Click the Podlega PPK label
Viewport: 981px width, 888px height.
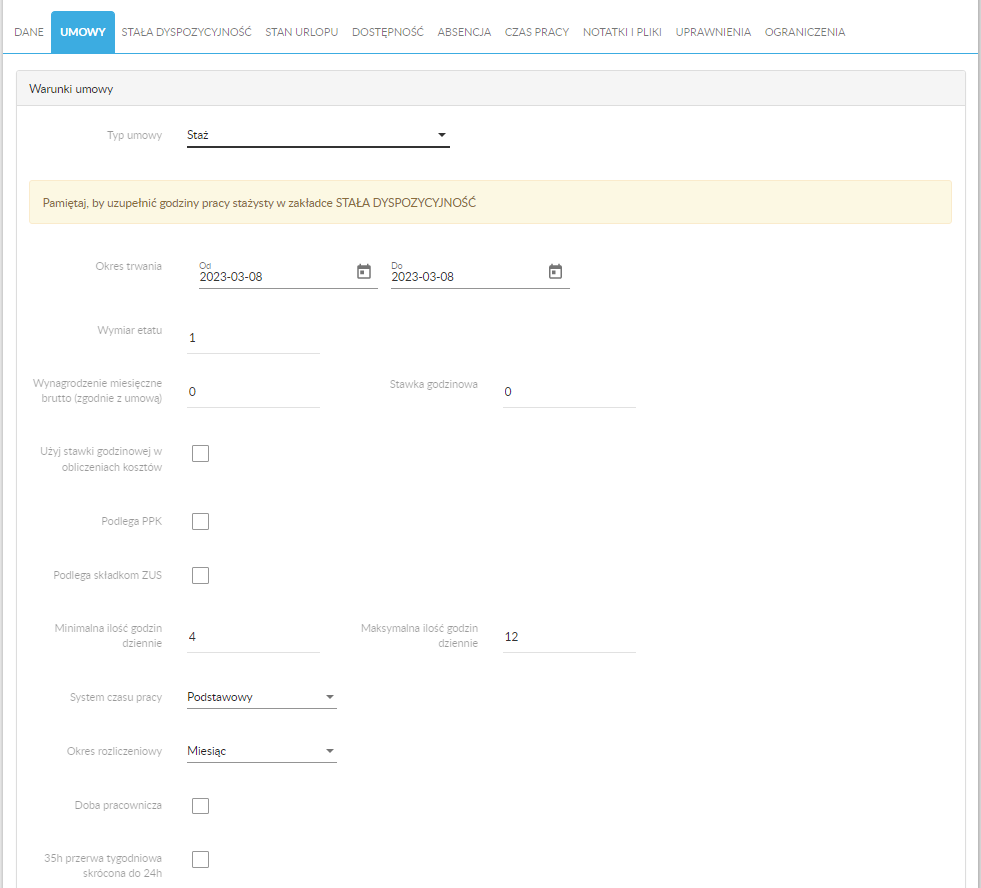tap(131, 521)
